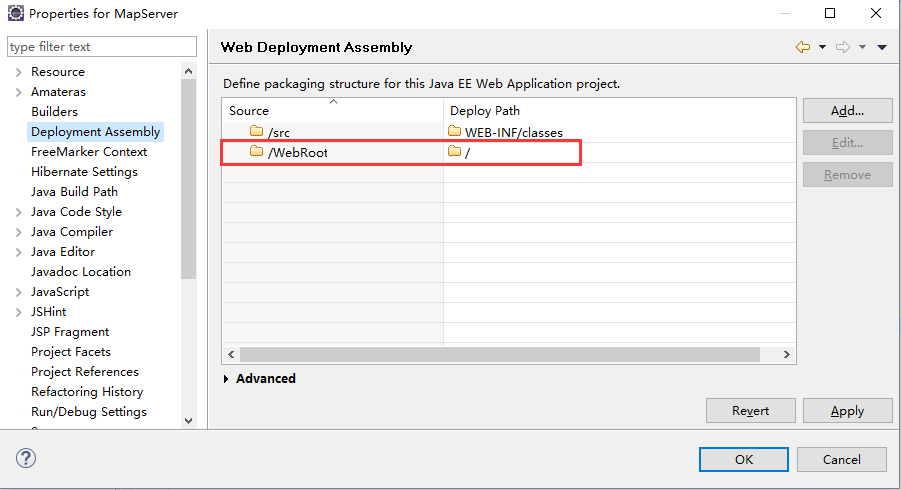Viewport: 901px width, 490px height.
Task: Expand the JavaScript tree node
Action: (18, 292)
